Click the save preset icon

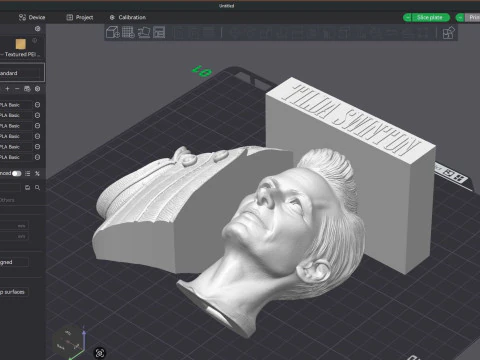(27, 188)
